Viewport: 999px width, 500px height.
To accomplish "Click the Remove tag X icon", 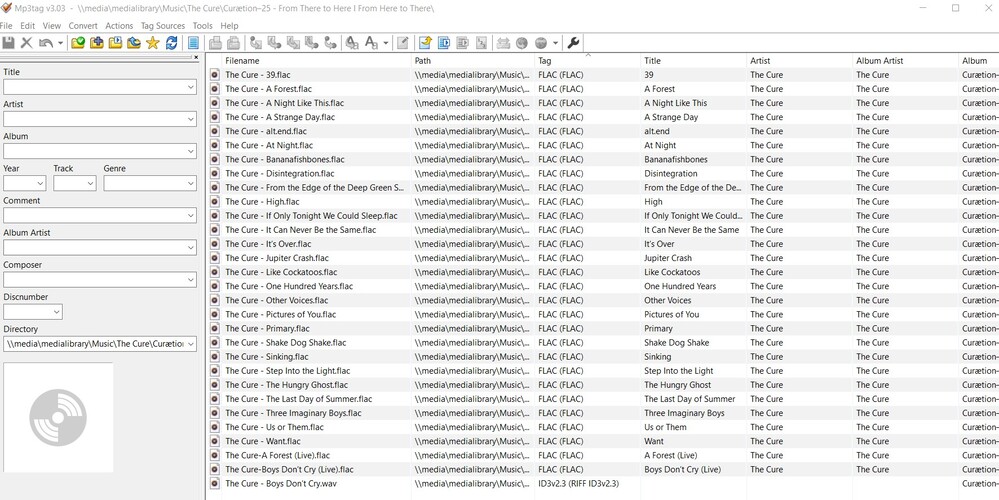I will [x=27, y=43].
